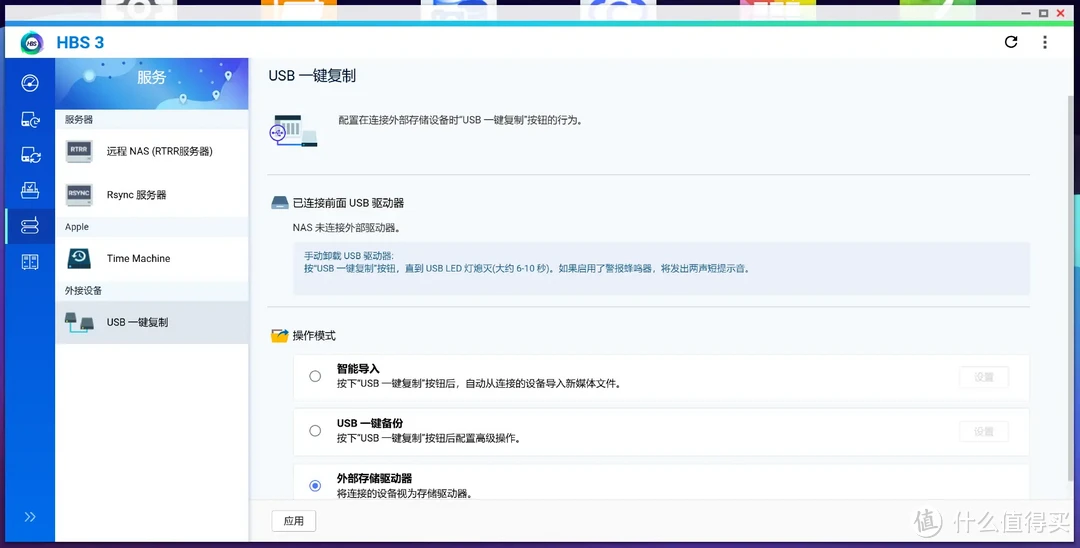Select the 外部存储驱动器 radio button
Image resolution: width=1080 pixels, height=548 pixels.
pyautogui.click(x=315, y=486)
